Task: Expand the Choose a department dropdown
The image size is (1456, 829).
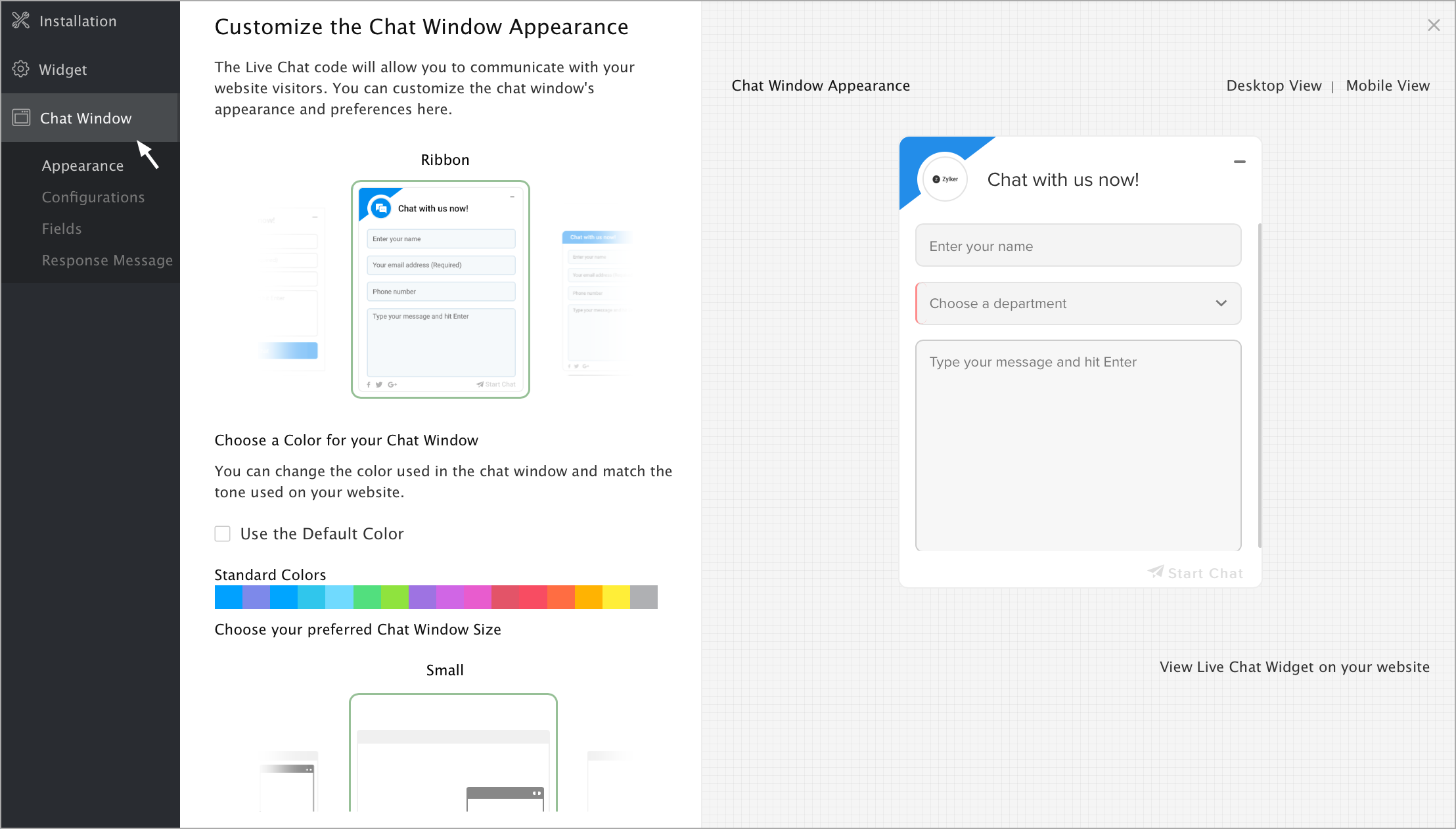Action: click(1078, 303)
